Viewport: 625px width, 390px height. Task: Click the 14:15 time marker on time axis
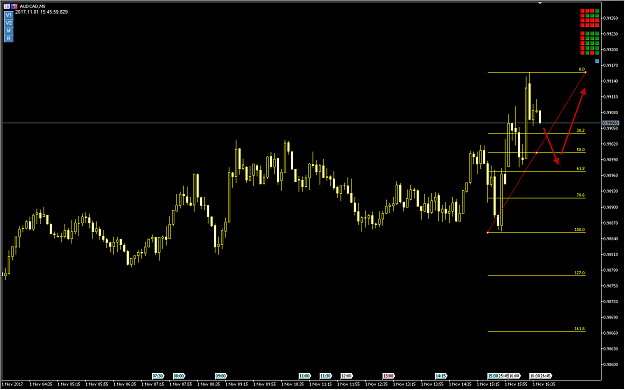440,376
